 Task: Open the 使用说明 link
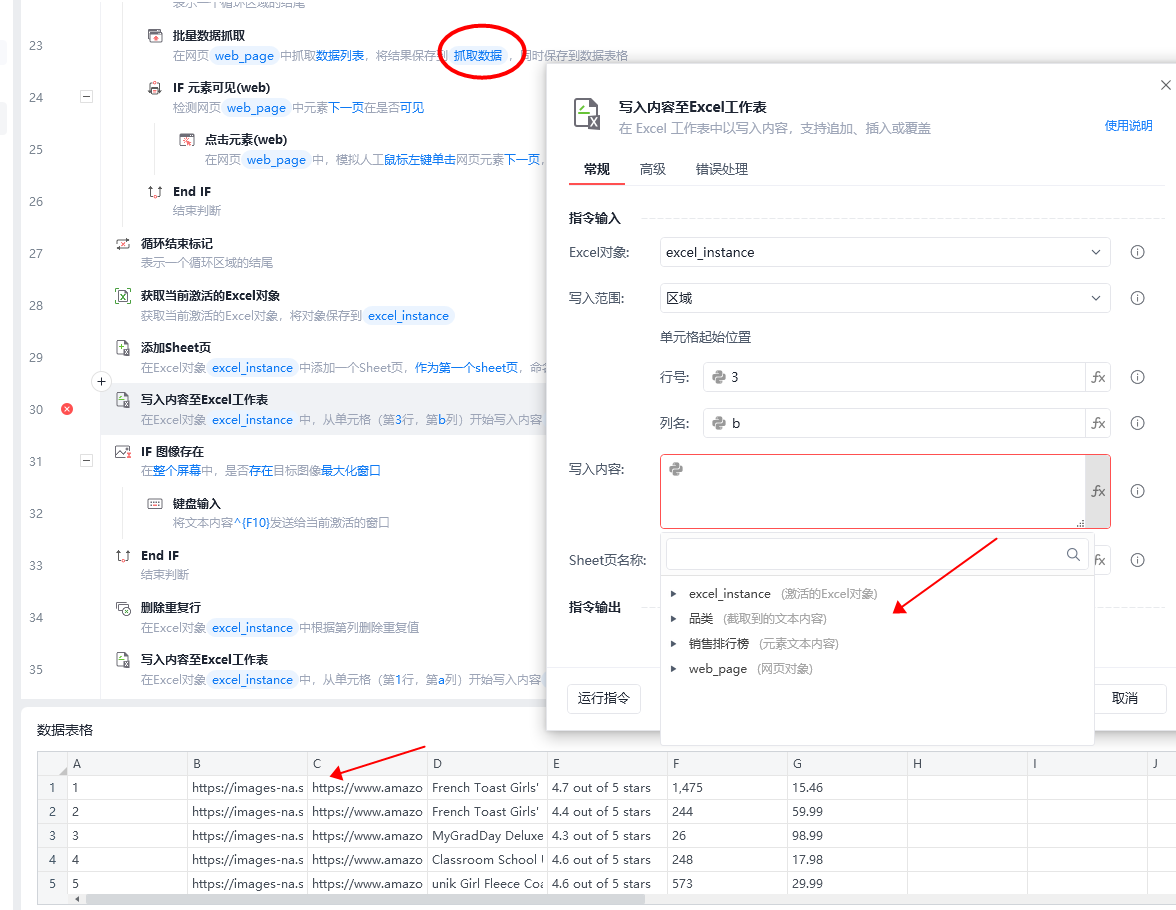pyautogui.click(x=1128, y=125)
